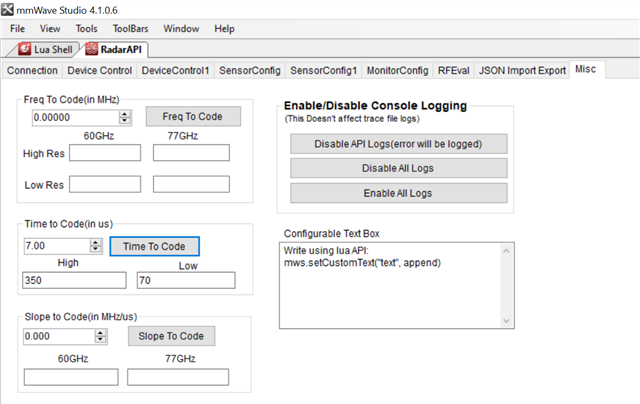The height and width of the screenshot is (404, 640).
Task: Decrement the Time to Code value
Action: click(96, 249)
